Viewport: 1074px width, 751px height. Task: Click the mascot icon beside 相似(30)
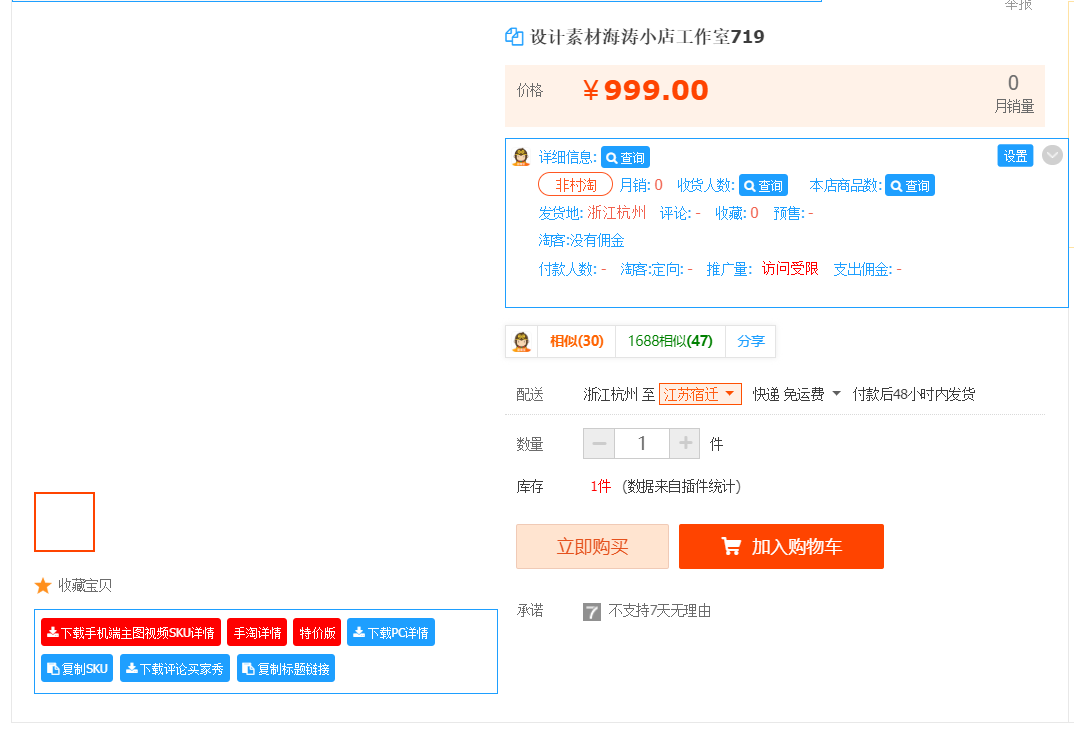[522, 341]
